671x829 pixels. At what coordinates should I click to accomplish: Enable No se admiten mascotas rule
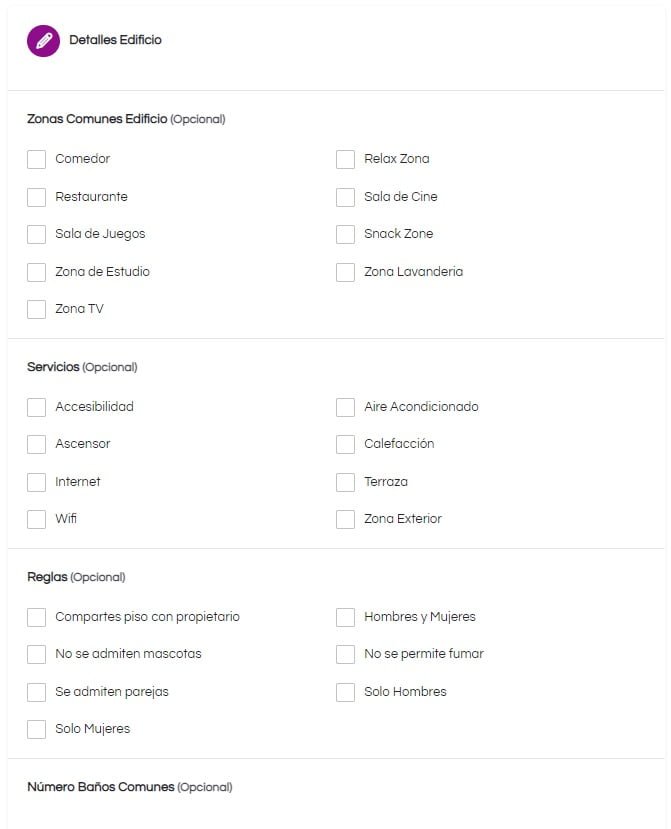(36, 654)
